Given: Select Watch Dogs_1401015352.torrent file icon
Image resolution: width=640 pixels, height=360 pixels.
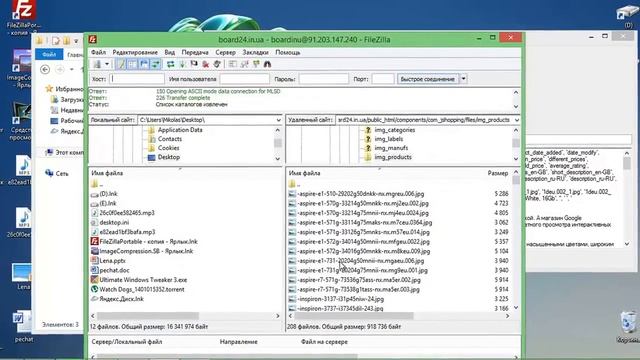Looking at the screenshot, I should (95, 289).
